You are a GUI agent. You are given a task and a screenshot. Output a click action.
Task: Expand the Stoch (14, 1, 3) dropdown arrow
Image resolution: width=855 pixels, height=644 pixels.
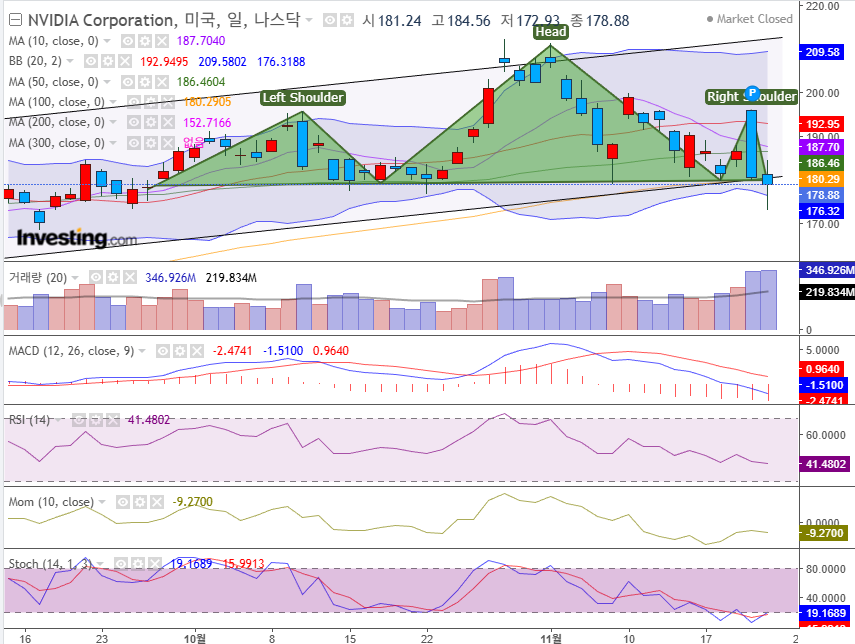pos(100,563)
